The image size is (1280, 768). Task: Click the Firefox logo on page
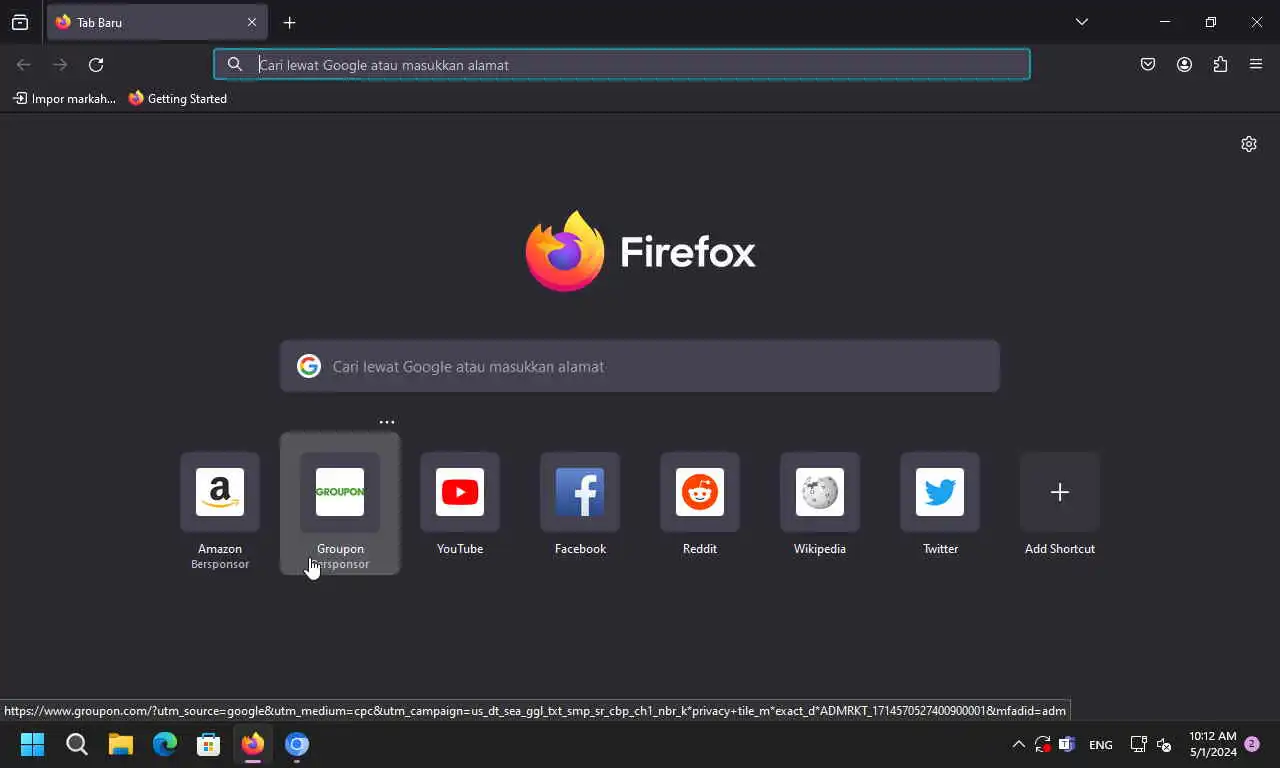[x=640, y=251]
